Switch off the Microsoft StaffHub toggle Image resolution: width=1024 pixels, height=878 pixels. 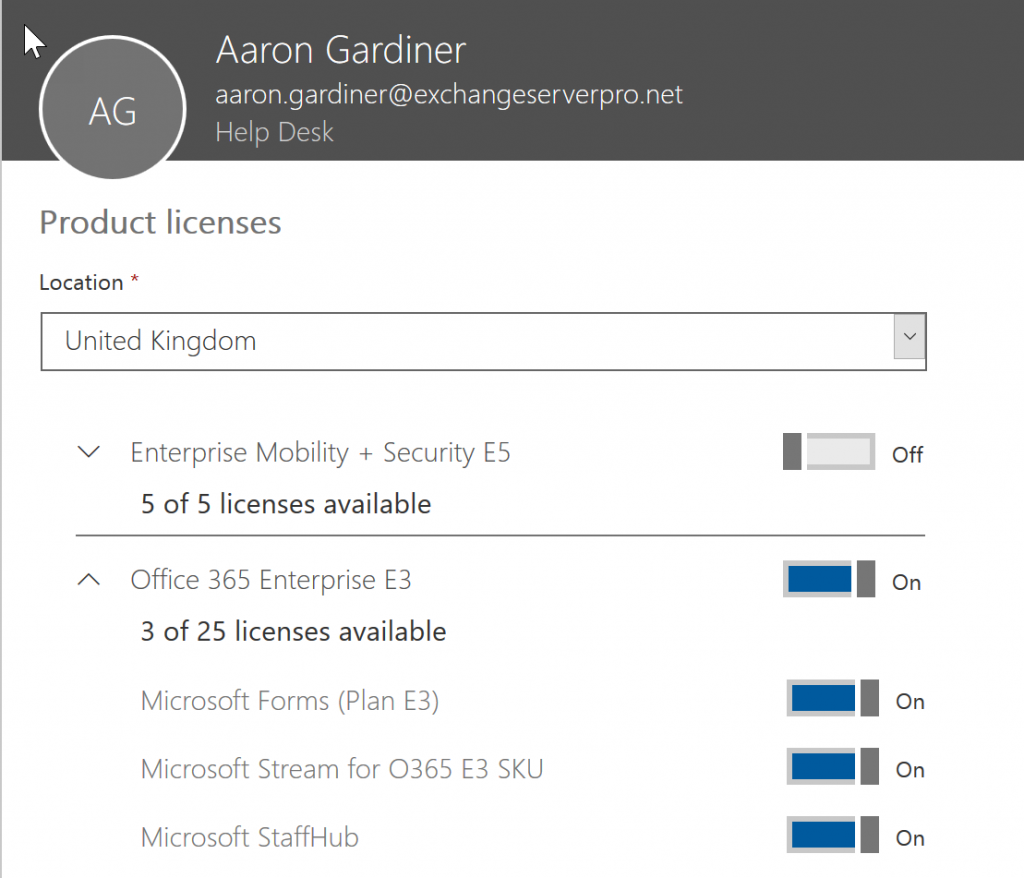point(832,837)
